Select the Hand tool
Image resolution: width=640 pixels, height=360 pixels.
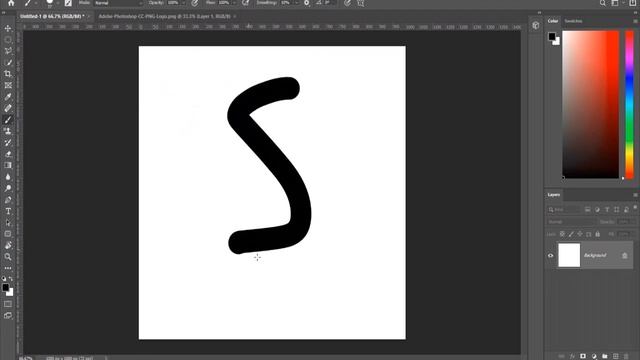click(x=8, y=245)
